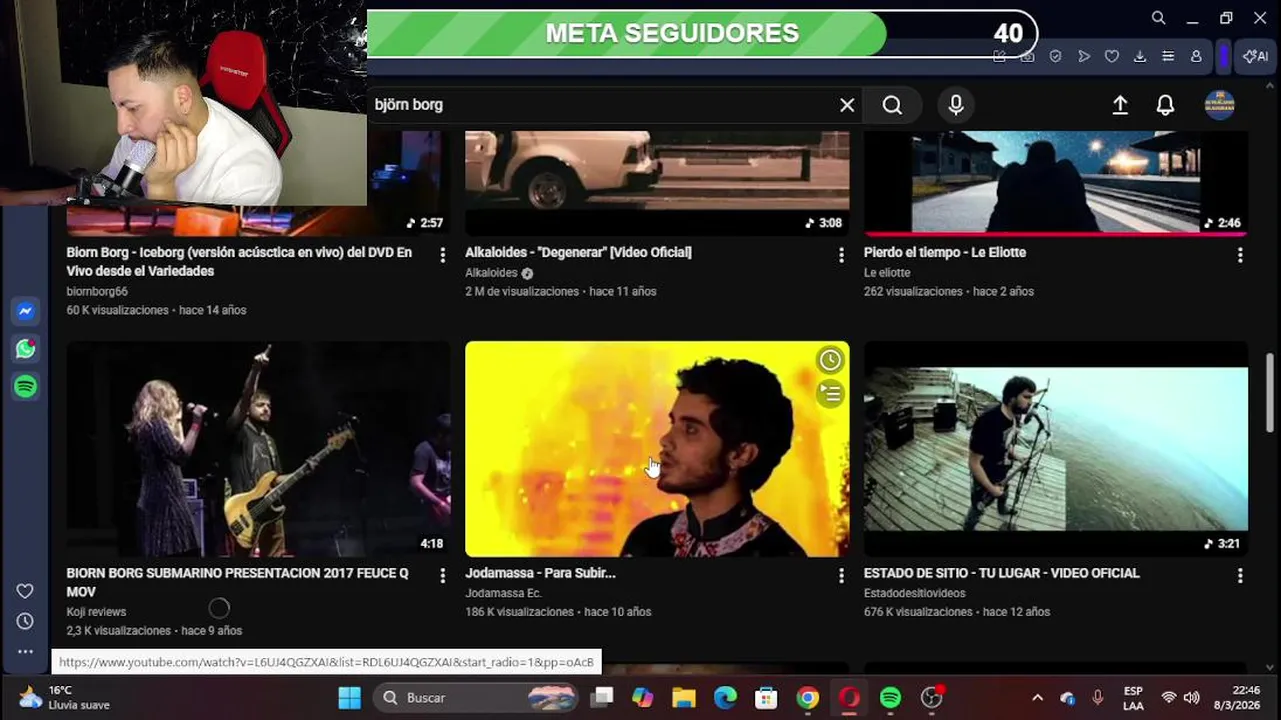
Task: Open Jodamassa - Para Subir title link
Action: (x=540, y=573)
